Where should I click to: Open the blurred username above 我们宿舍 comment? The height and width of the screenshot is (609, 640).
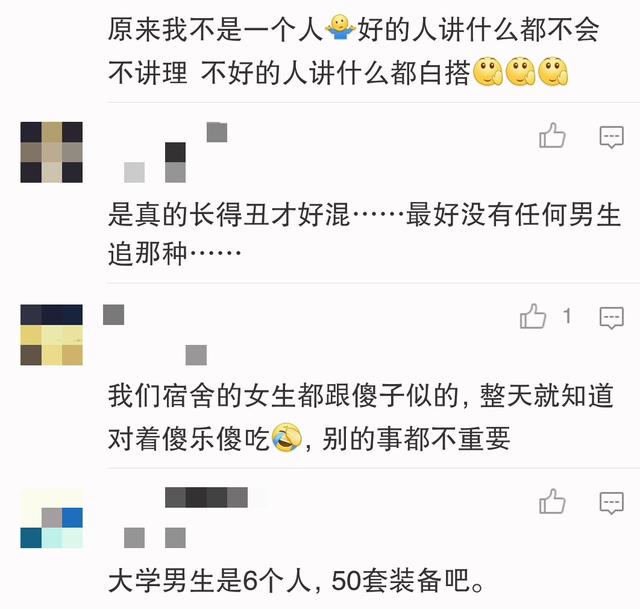155,334
